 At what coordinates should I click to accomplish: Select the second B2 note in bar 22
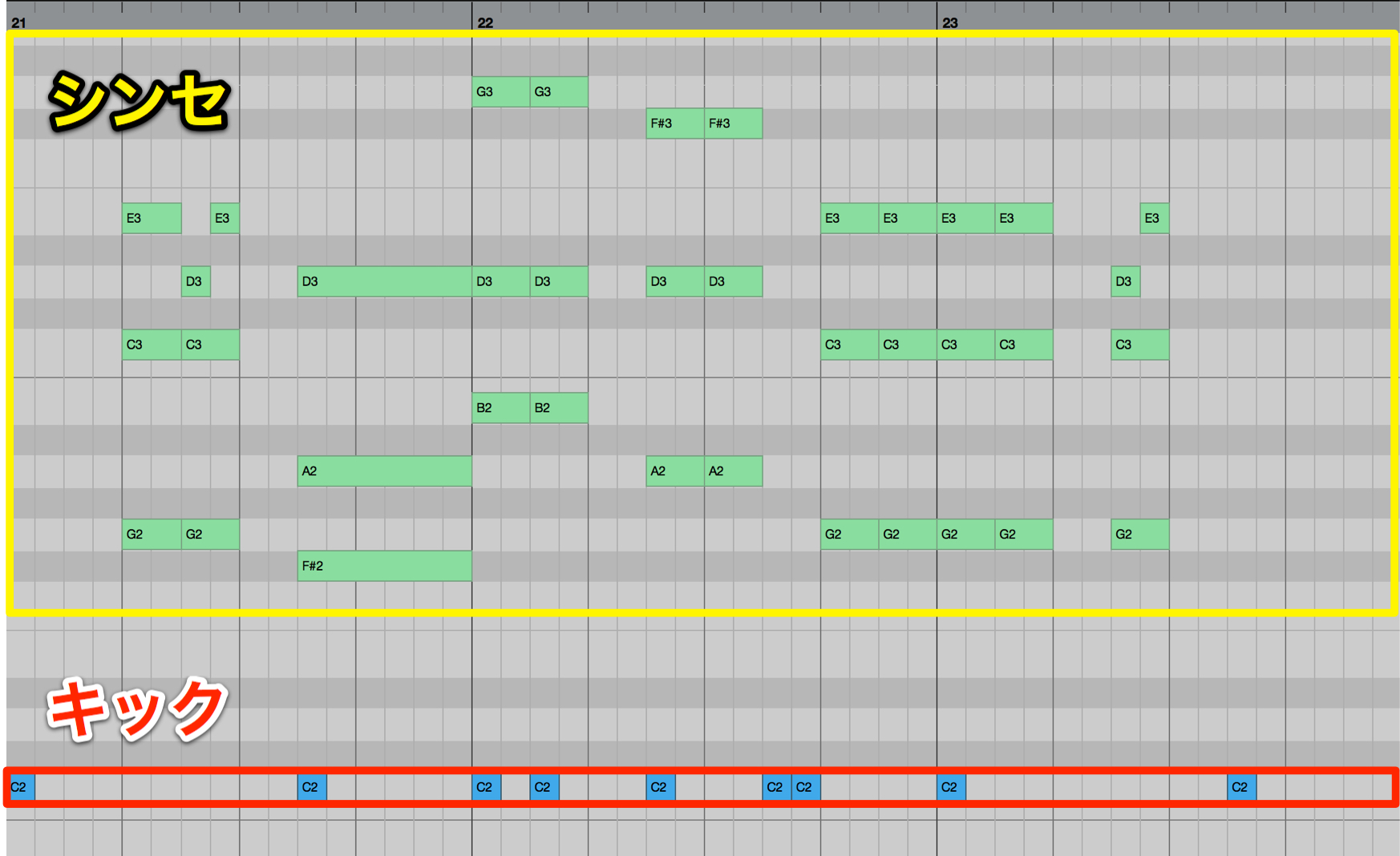[x=559, y=408]
